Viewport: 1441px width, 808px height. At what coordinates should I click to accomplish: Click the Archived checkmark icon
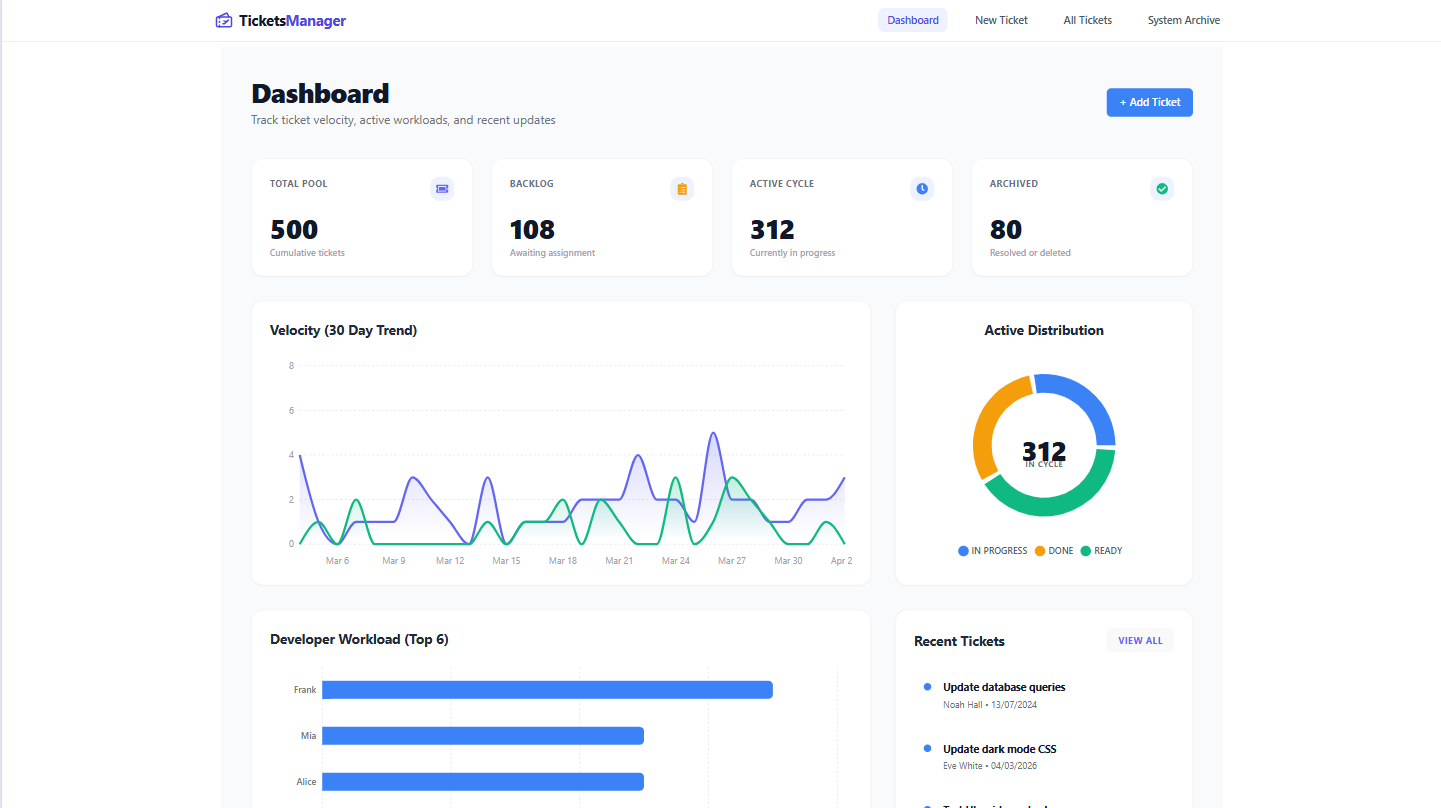[1162, 189]
